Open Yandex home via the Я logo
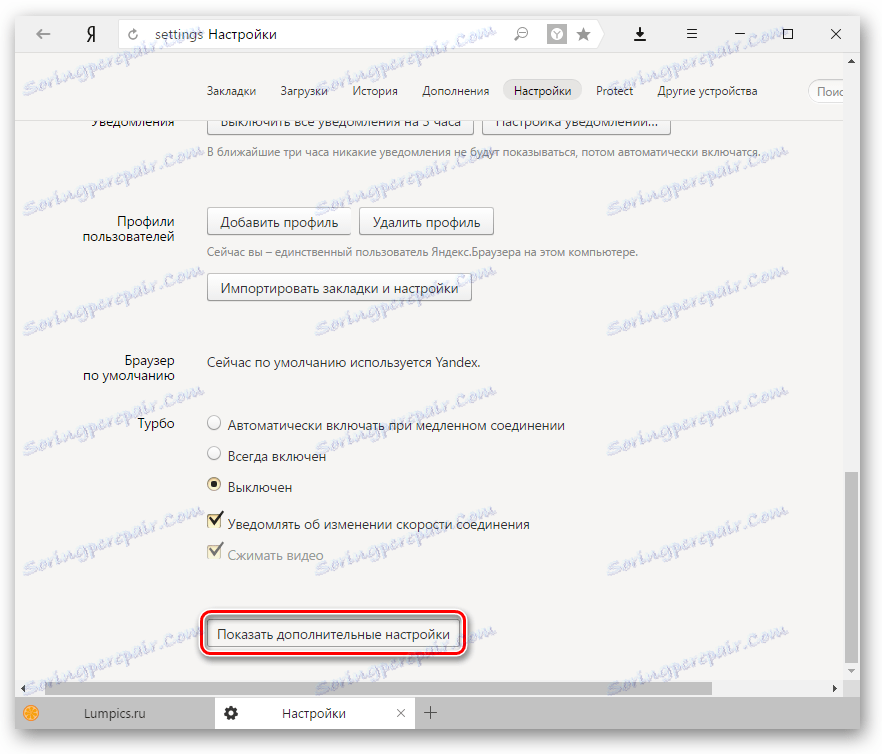 [91, 35]
